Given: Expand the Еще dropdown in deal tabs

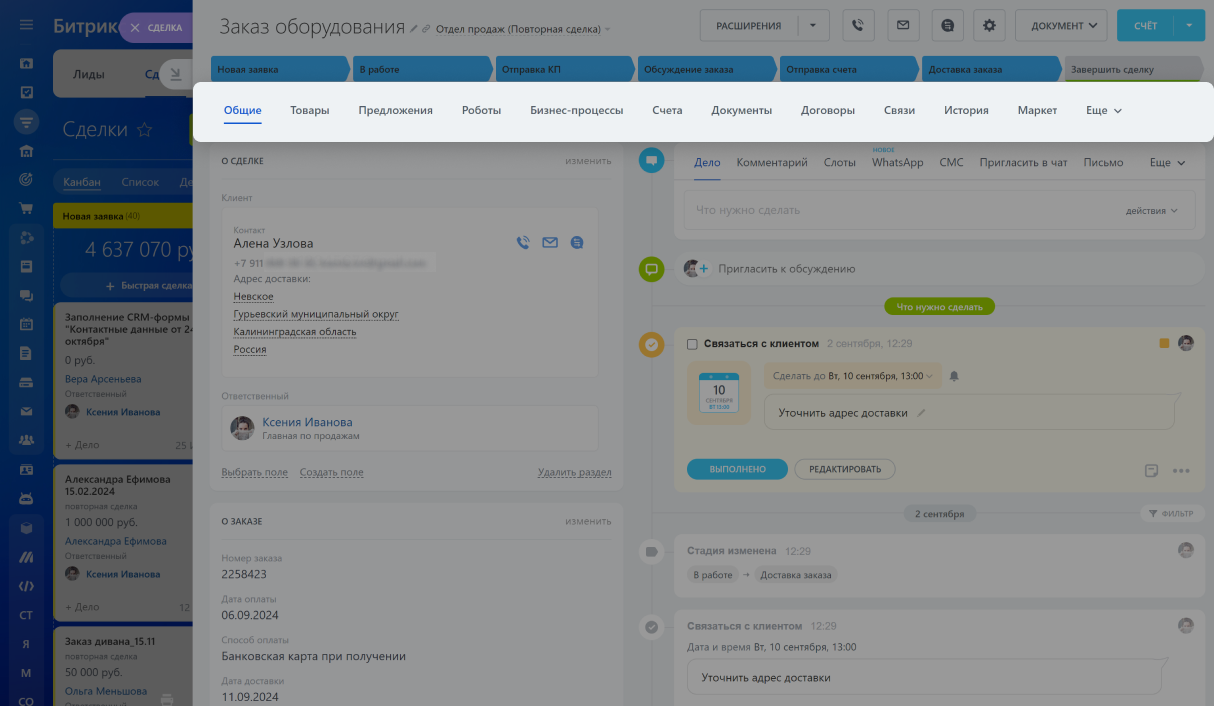Looking at the screenshot, I should tap(1104, 111).
